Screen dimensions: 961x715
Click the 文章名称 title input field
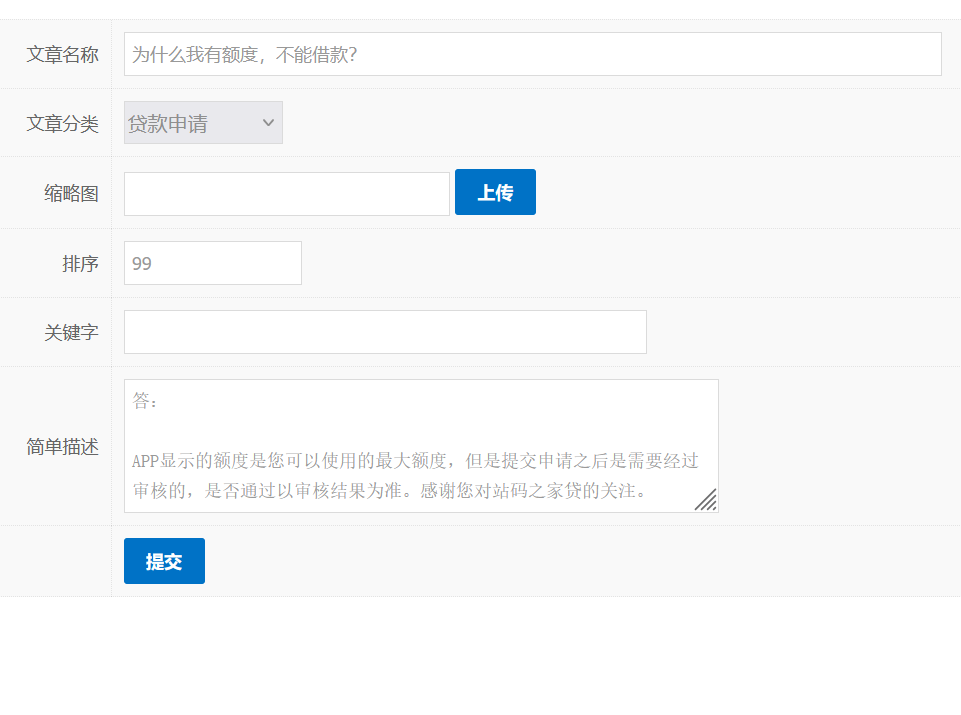click(533, 54)
